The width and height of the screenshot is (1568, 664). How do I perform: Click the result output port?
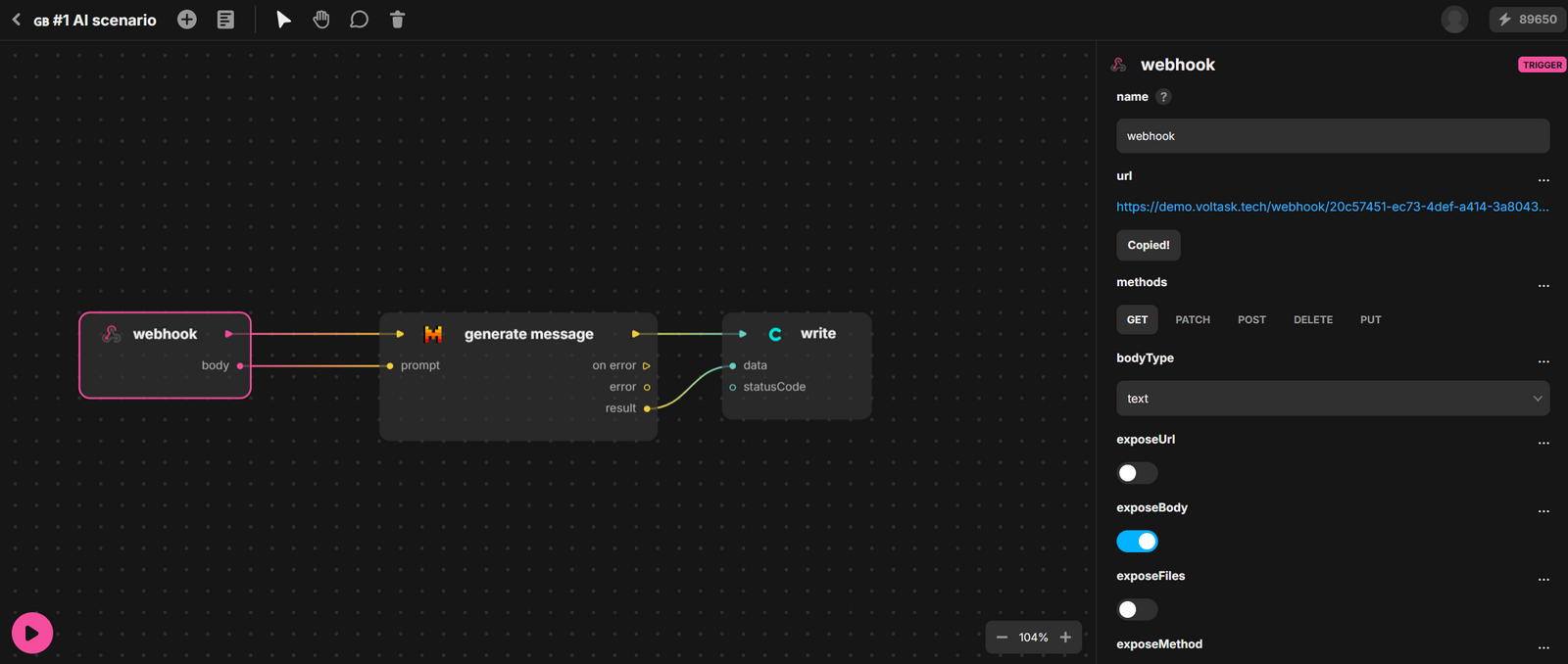(x=647, y=408)
